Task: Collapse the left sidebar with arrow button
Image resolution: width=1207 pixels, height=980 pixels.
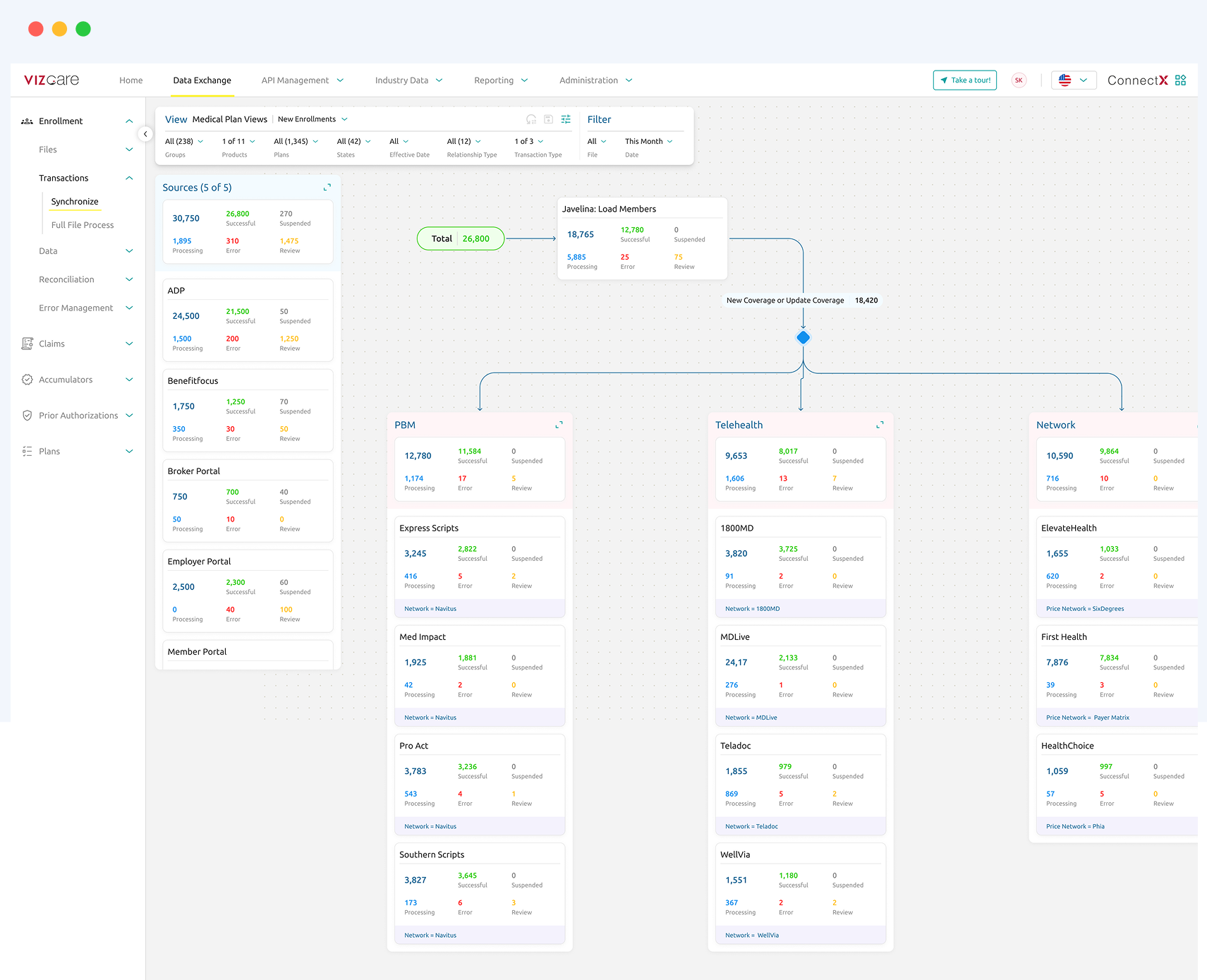Action: 145,134
